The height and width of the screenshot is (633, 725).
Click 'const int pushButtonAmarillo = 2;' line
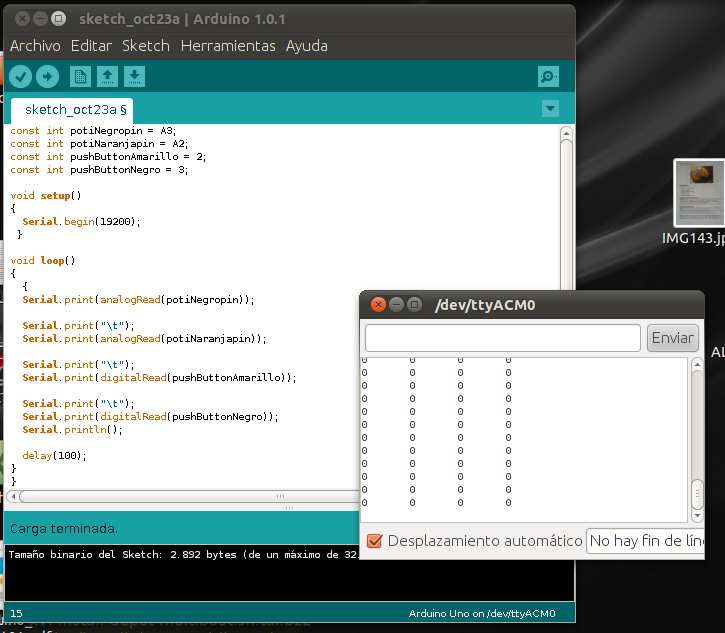coord(108,157)
